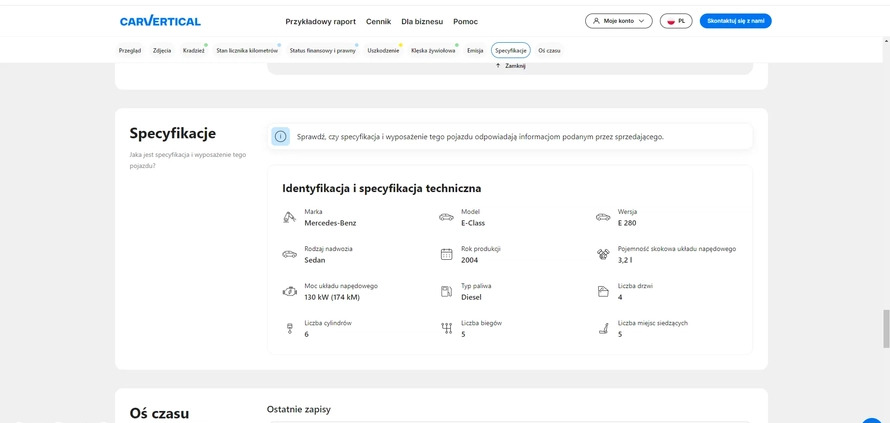Click the Typ paliwa fuel pump icon
890x423 pixels.
coord(446,292)
